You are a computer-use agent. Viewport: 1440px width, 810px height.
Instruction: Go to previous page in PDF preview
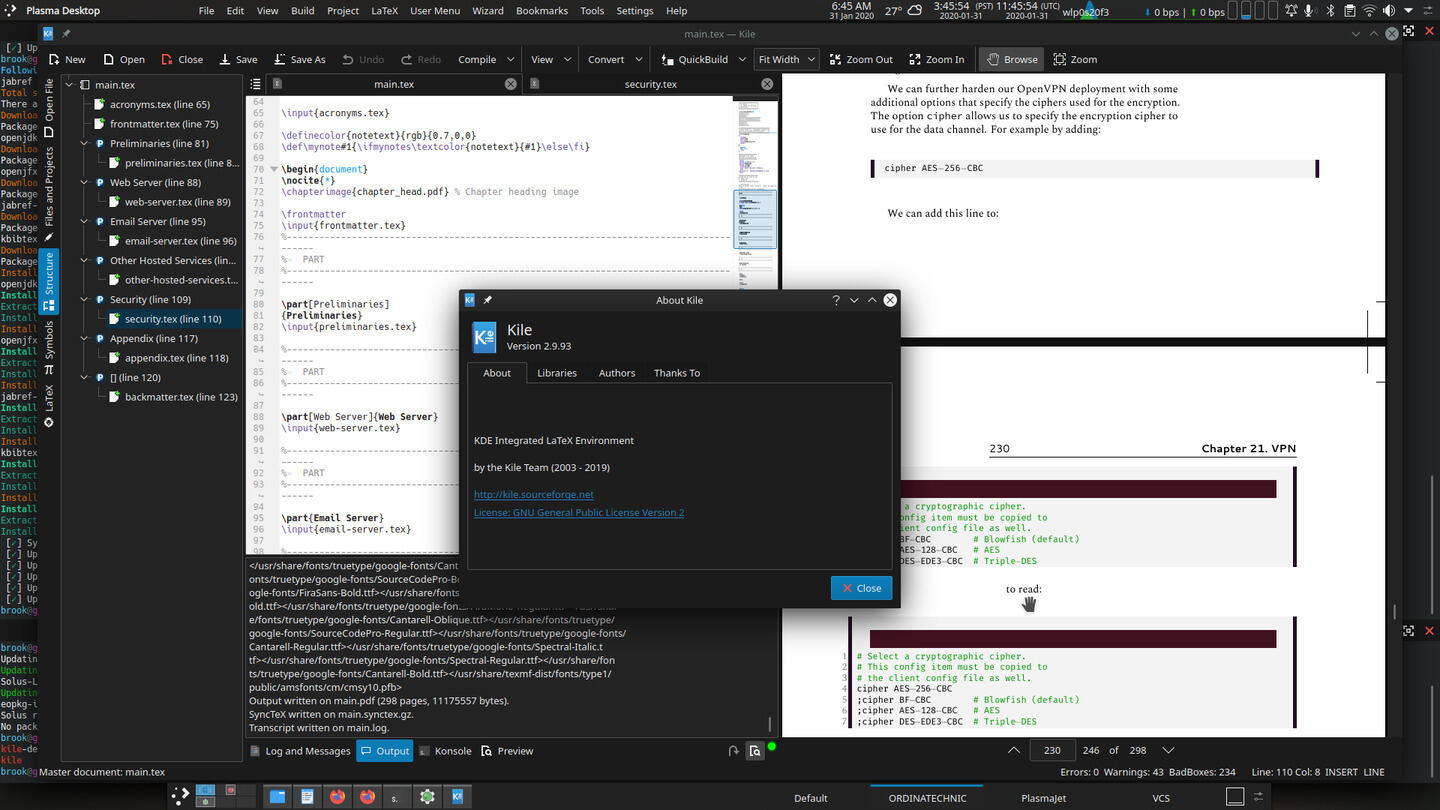coord(1014,750)
